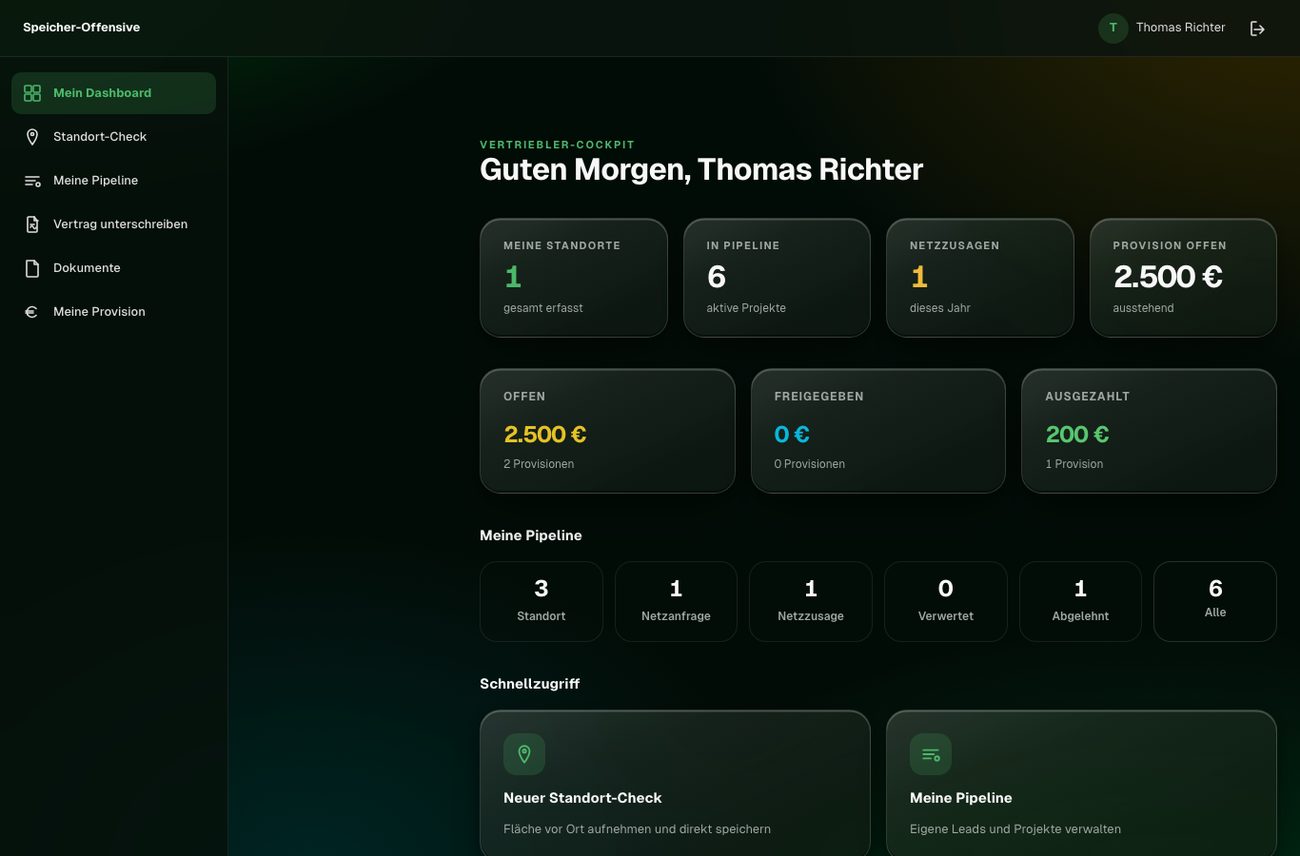Click the euro icon for Meine Provision
This screenshot has width=1300, height=856.
32,312
